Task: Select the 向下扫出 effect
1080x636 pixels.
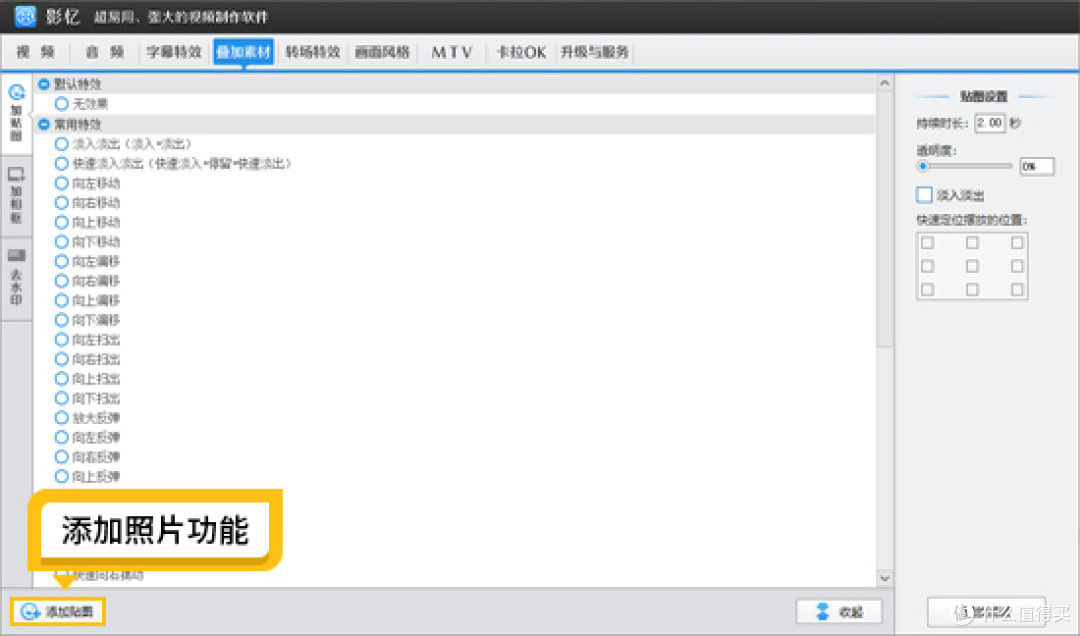Action: 61,398
